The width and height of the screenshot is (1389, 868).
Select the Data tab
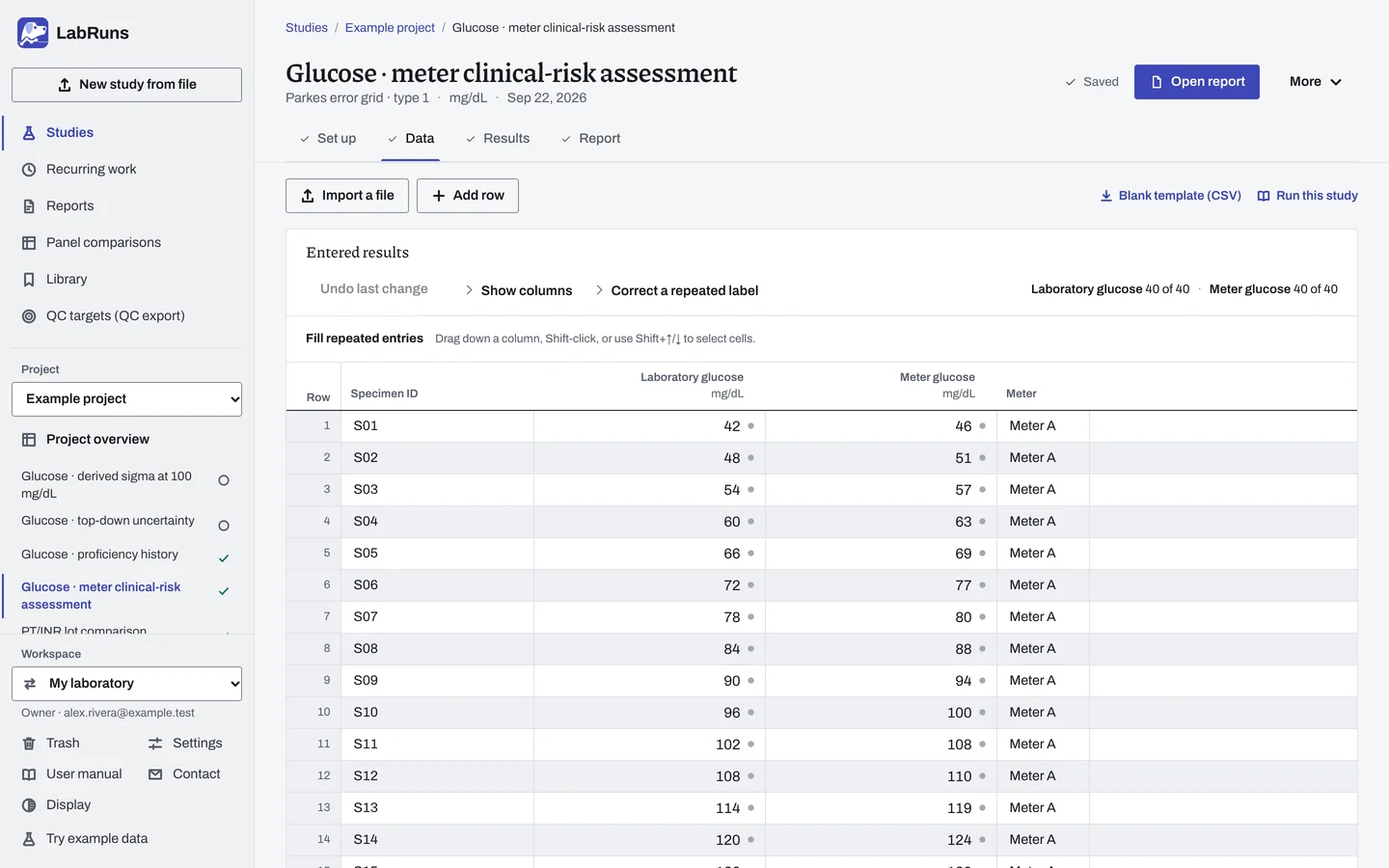coord(411,139)
